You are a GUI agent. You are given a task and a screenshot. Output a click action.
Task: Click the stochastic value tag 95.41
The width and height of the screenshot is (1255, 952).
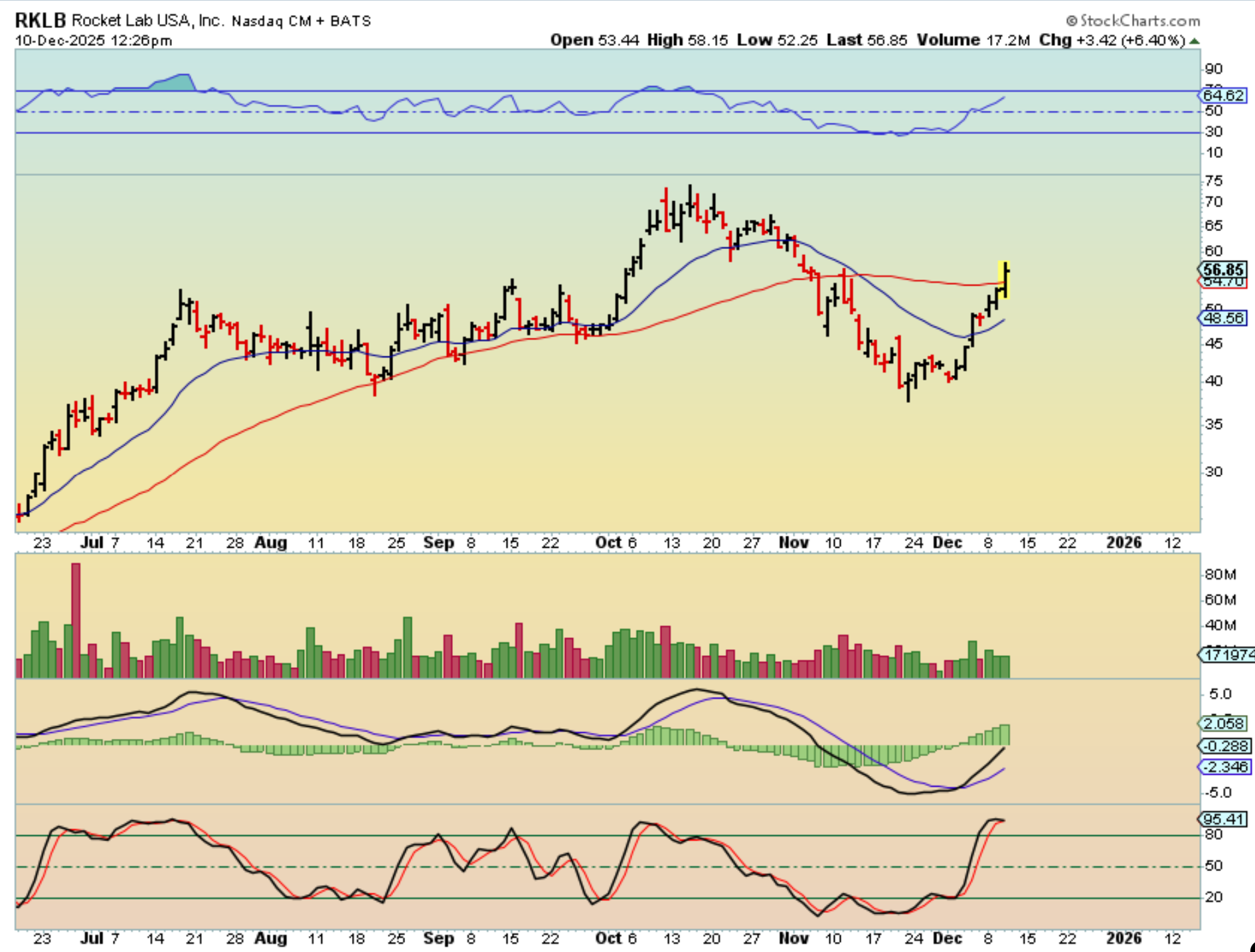(1222, 819)
